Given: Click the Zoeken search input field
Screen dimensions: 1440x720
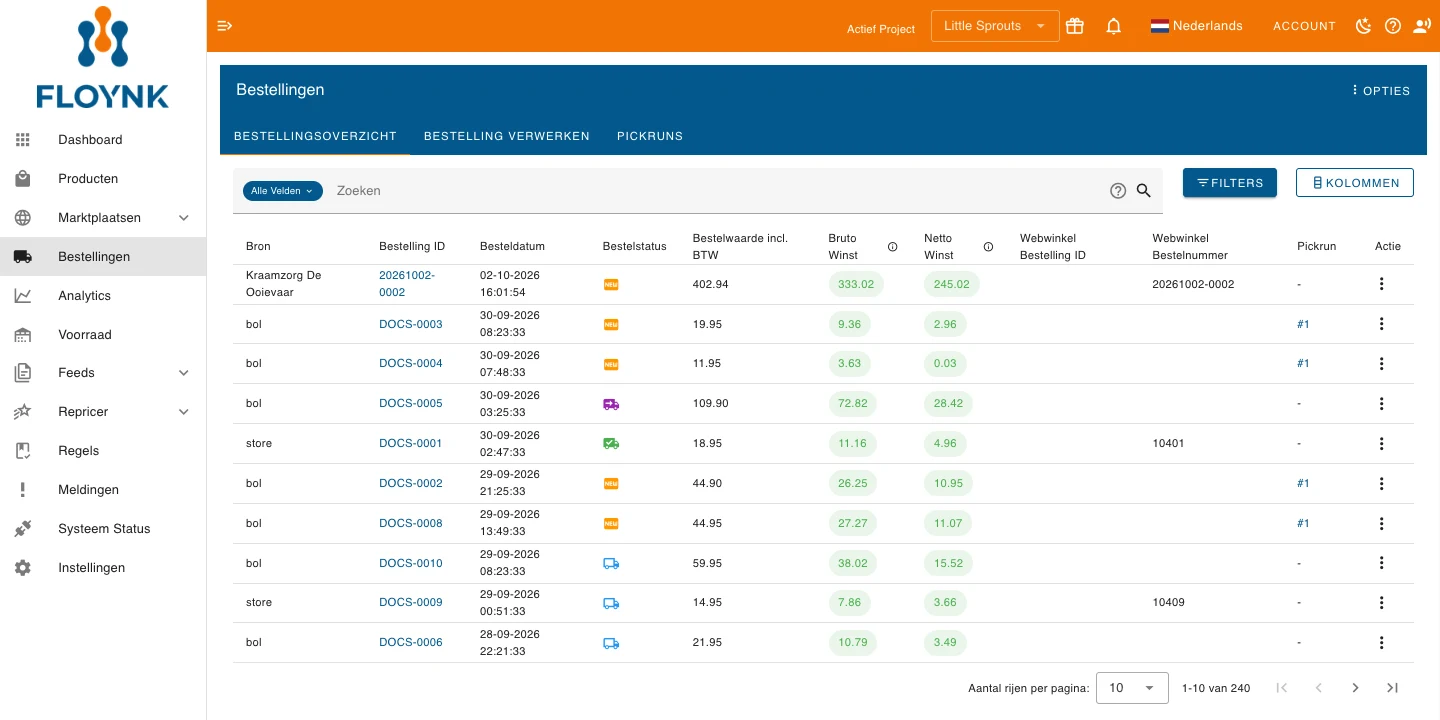Looking at the screenshot, I should click(715, 191).
